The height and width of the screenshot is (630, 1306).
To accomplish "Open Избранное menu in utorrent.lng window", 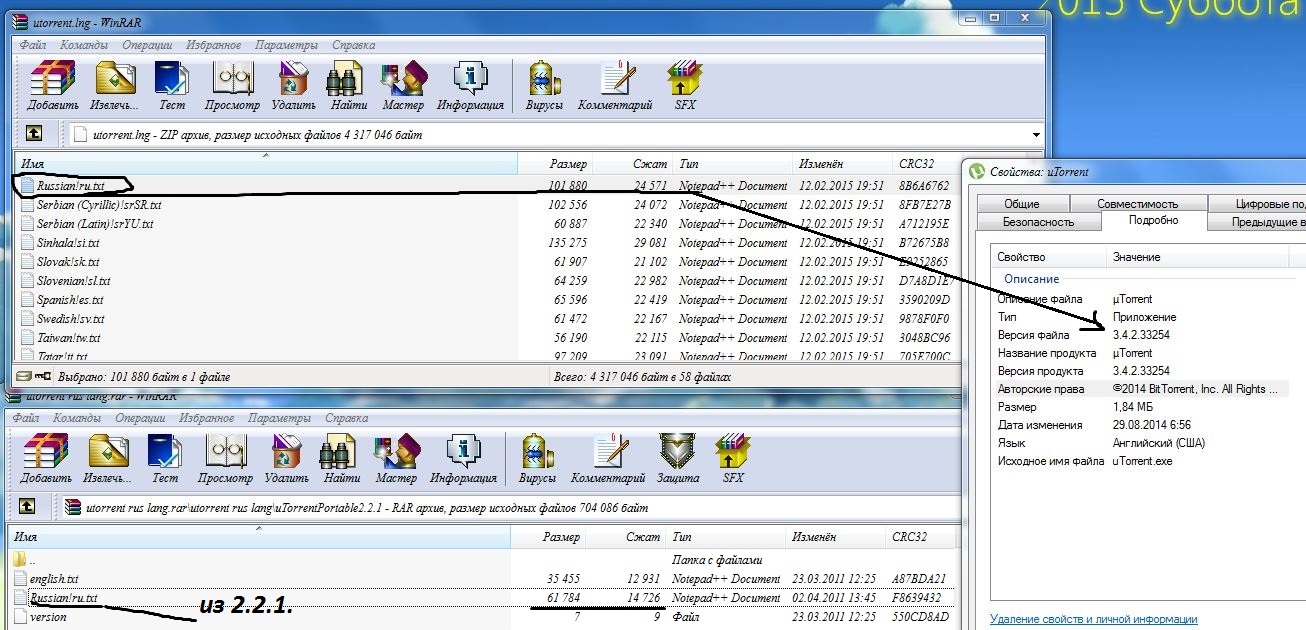I will [x=213, y=45].
